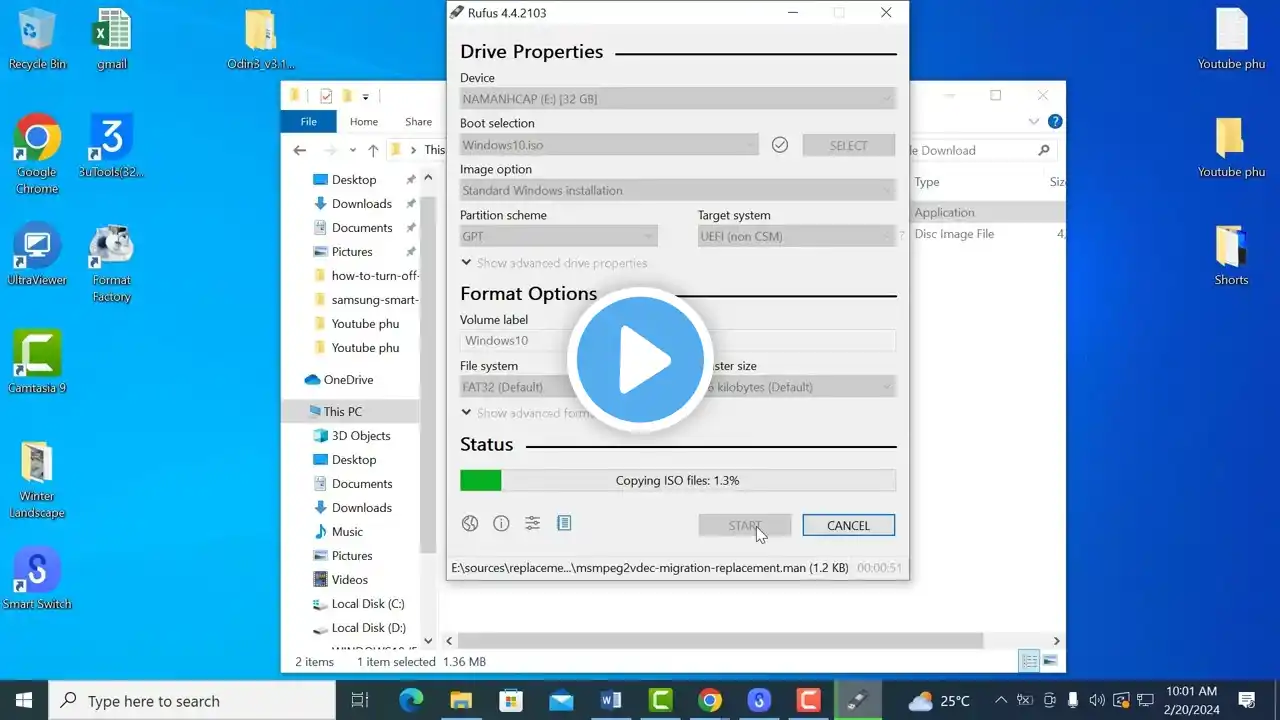This screenshot has width=1280, height=720.
Task: Click the Type column header
Action: click(x=927, y=182)
